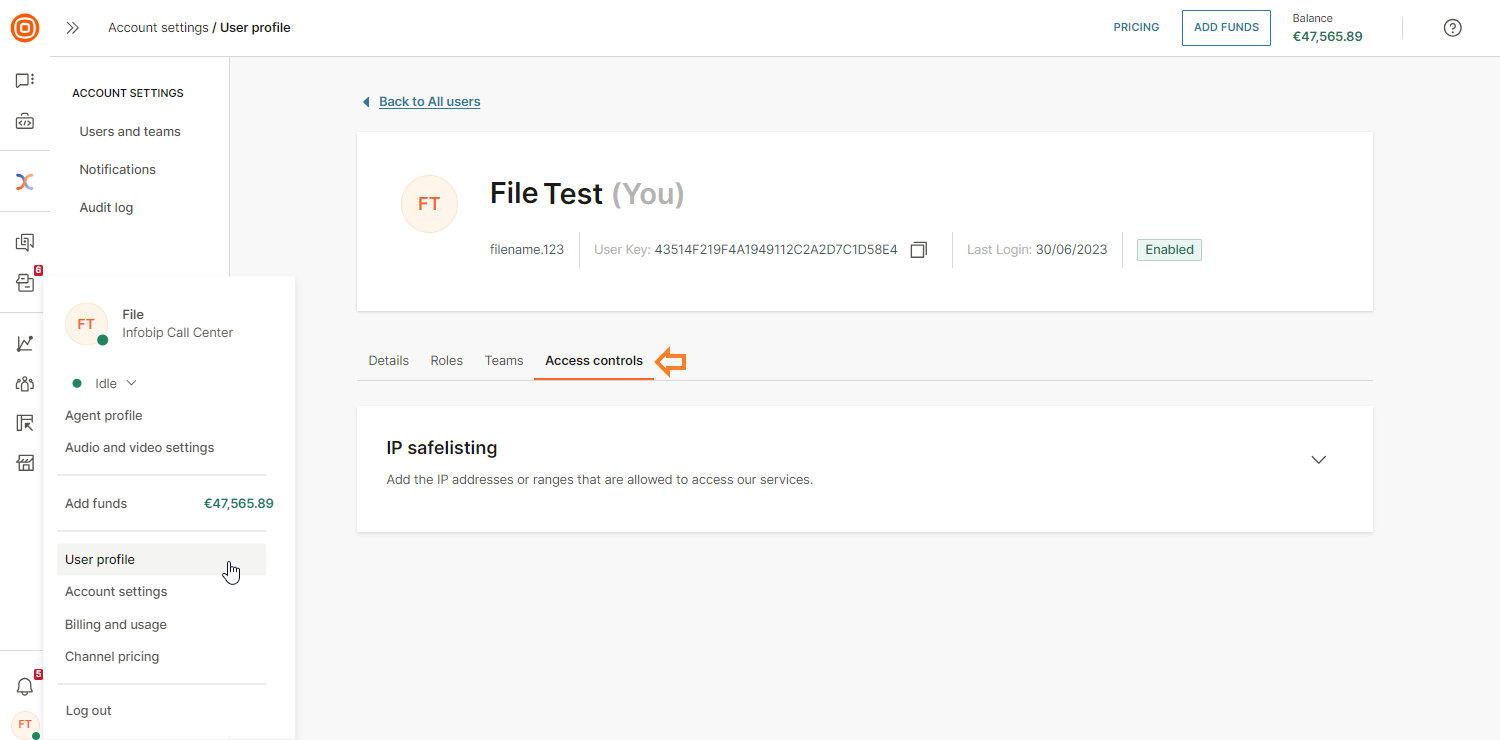Switch to the Teams tab
Viewport: 1500px width, 740px height.
pyautogui.click(x=504, y=361)
